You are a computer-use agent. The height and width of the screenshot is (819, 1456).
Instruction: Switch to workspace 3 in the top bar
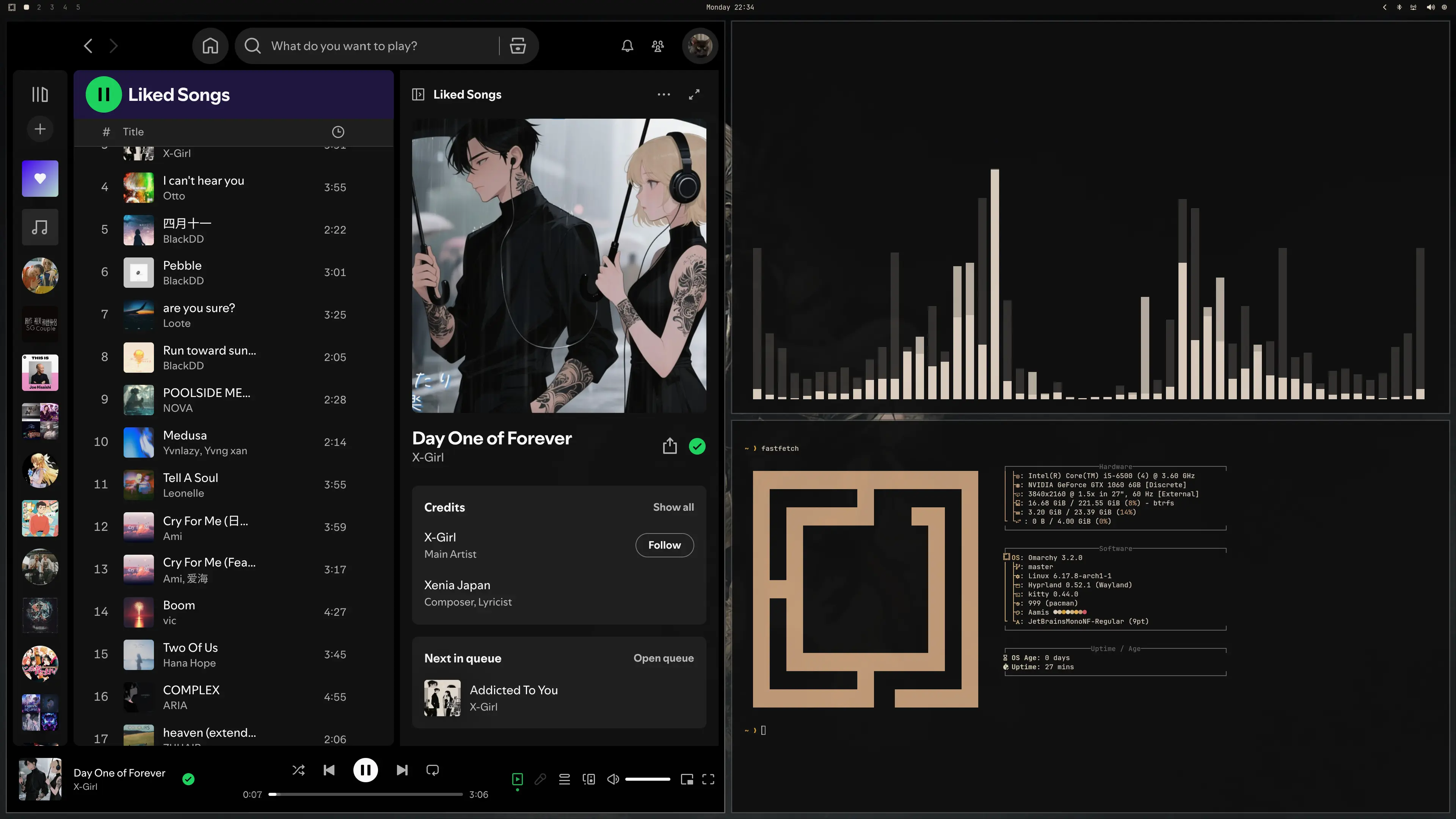click(x=52, y=7)
